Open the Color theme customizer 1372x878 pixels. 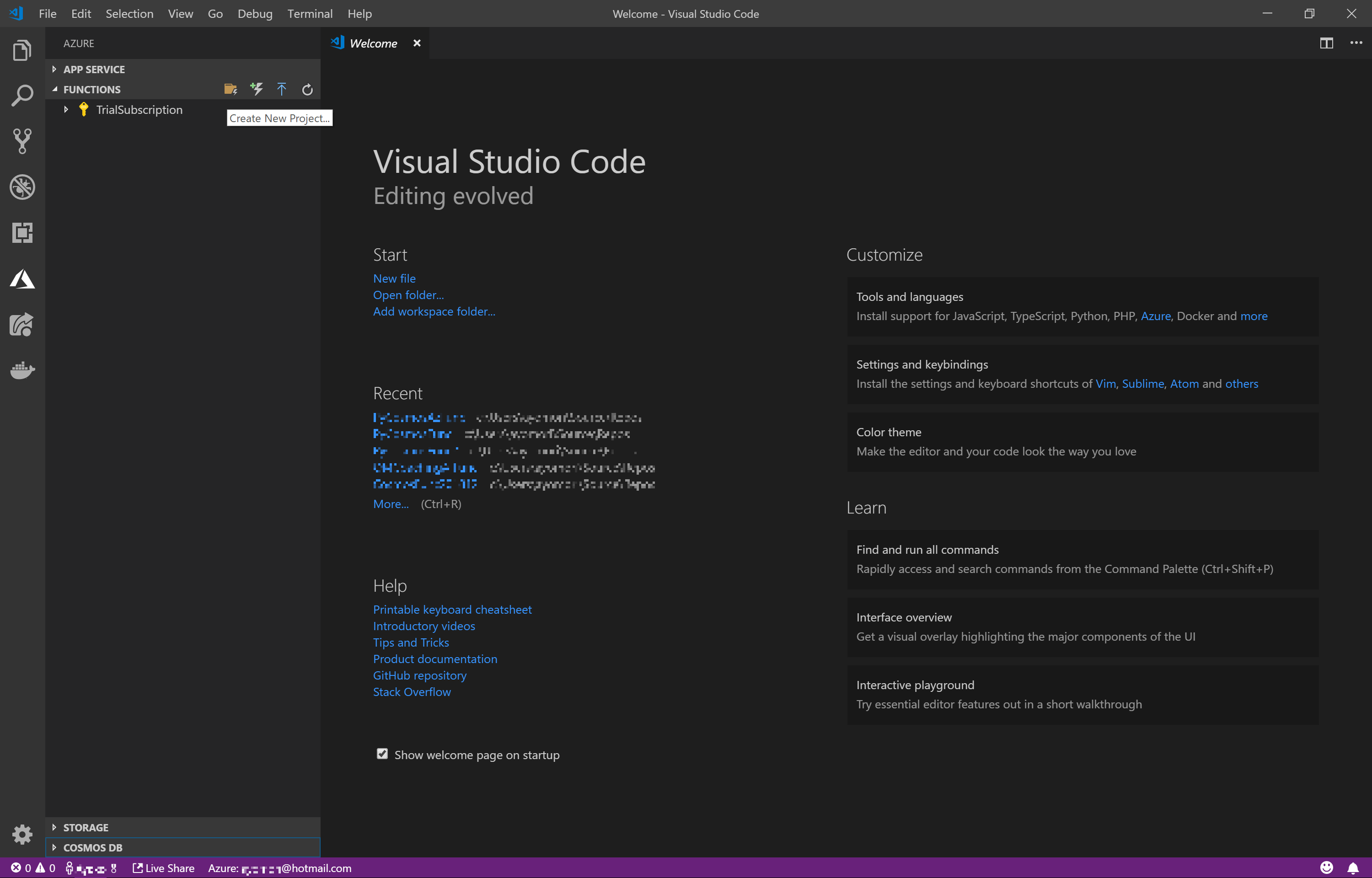click(889, 432)
